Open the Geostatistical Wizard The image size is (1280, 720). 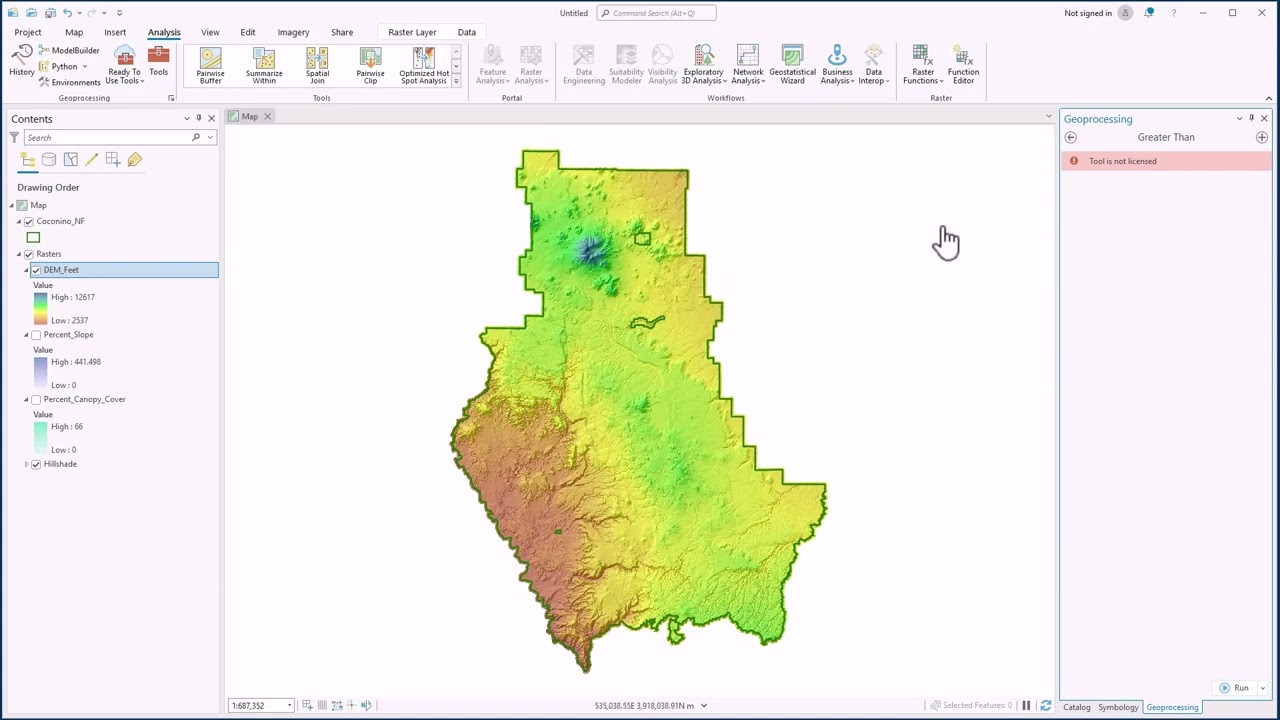pos(792,65)
